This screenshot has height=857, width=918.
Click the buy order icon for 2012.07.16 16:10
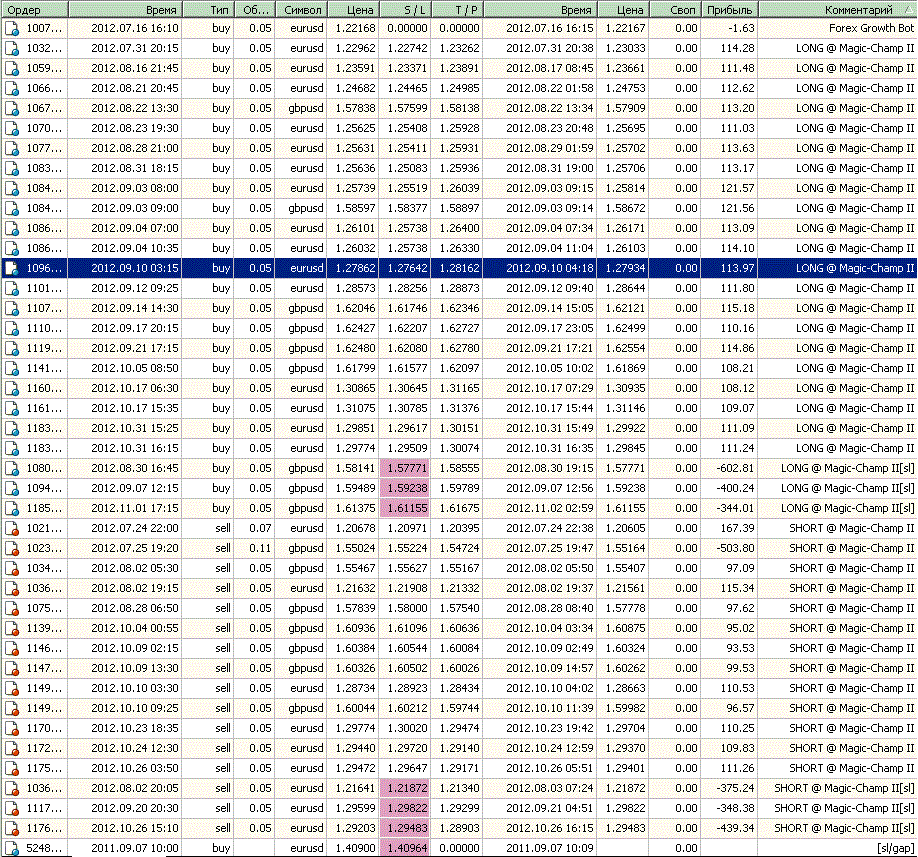coord(12,29)
